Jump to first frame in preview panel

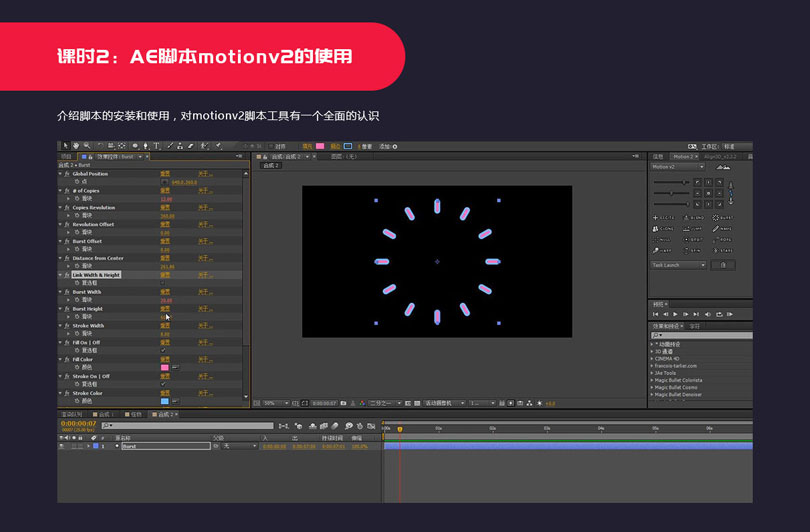click(x=656, y=314)
